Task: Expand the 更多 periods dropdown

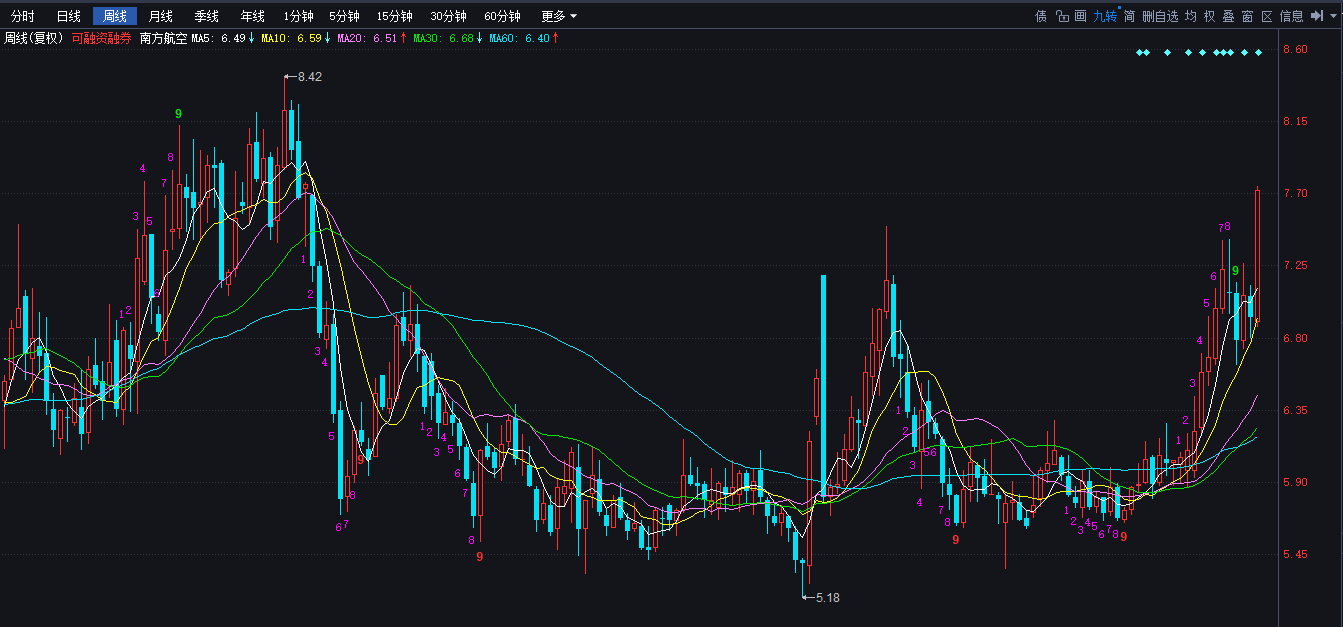Action: point(558,16)
